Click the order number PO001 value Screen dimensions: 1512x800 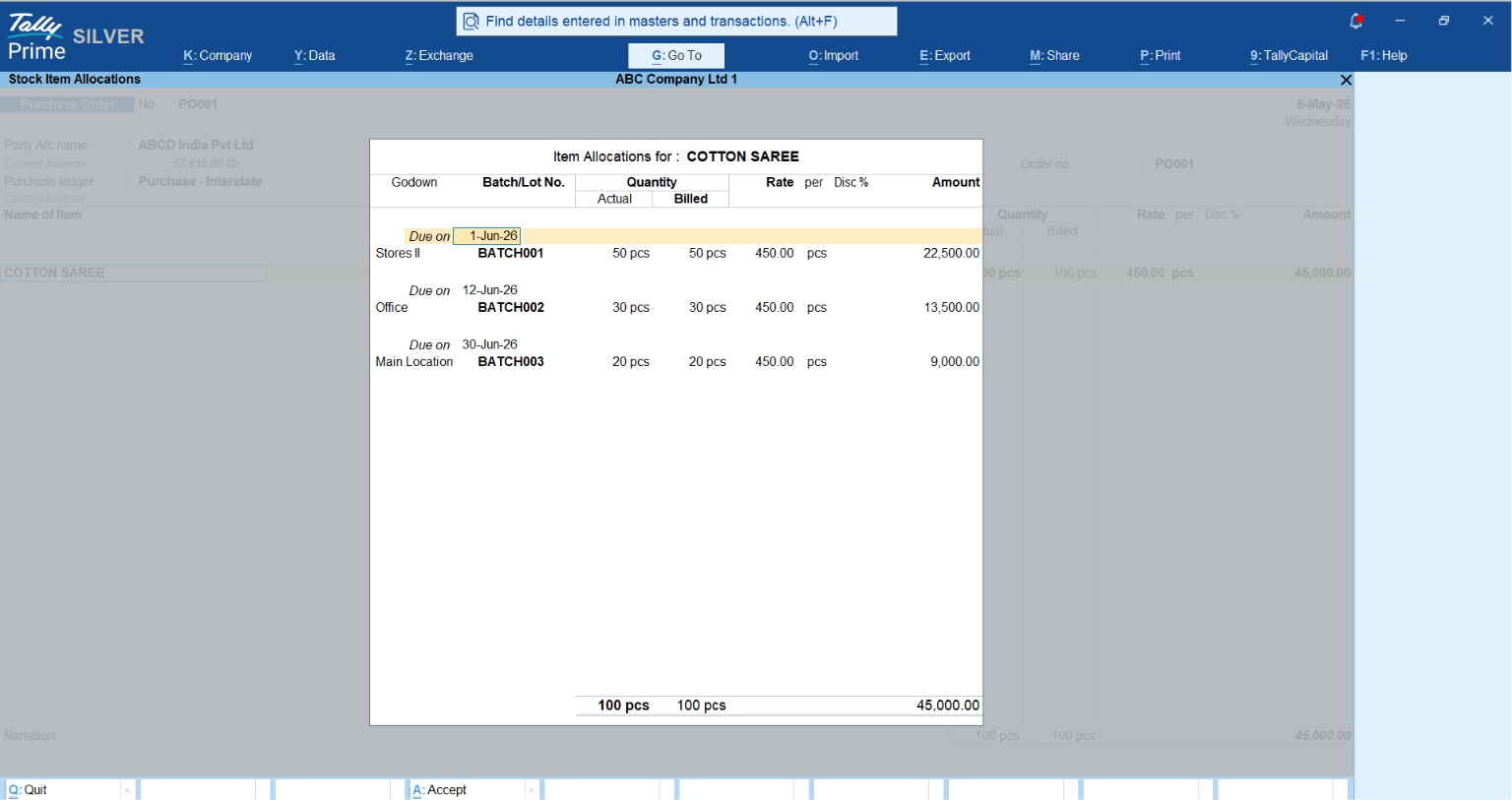1174,164
